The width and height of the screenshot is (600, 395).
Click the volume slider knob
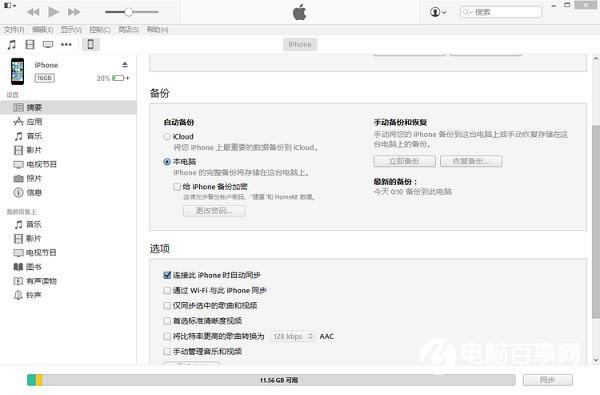click(129, 12)
